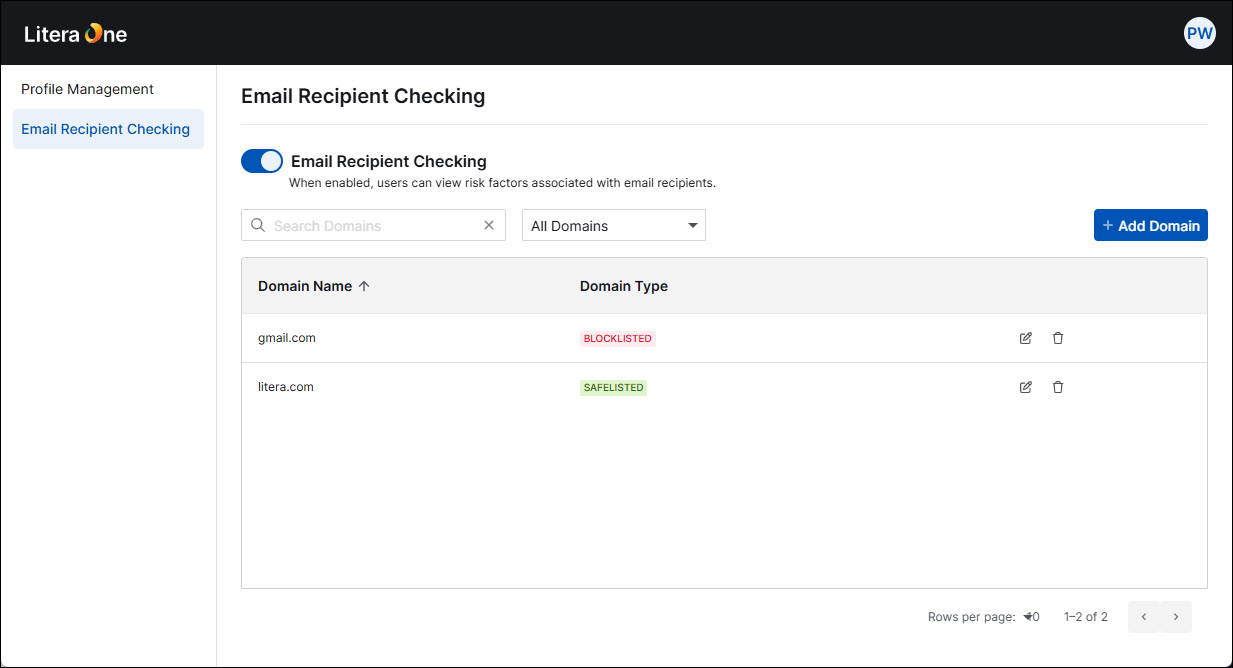The image size is (1233, 668).
Task: Select Profile Management in the sidebar
Action: click(x=87, y=89)
